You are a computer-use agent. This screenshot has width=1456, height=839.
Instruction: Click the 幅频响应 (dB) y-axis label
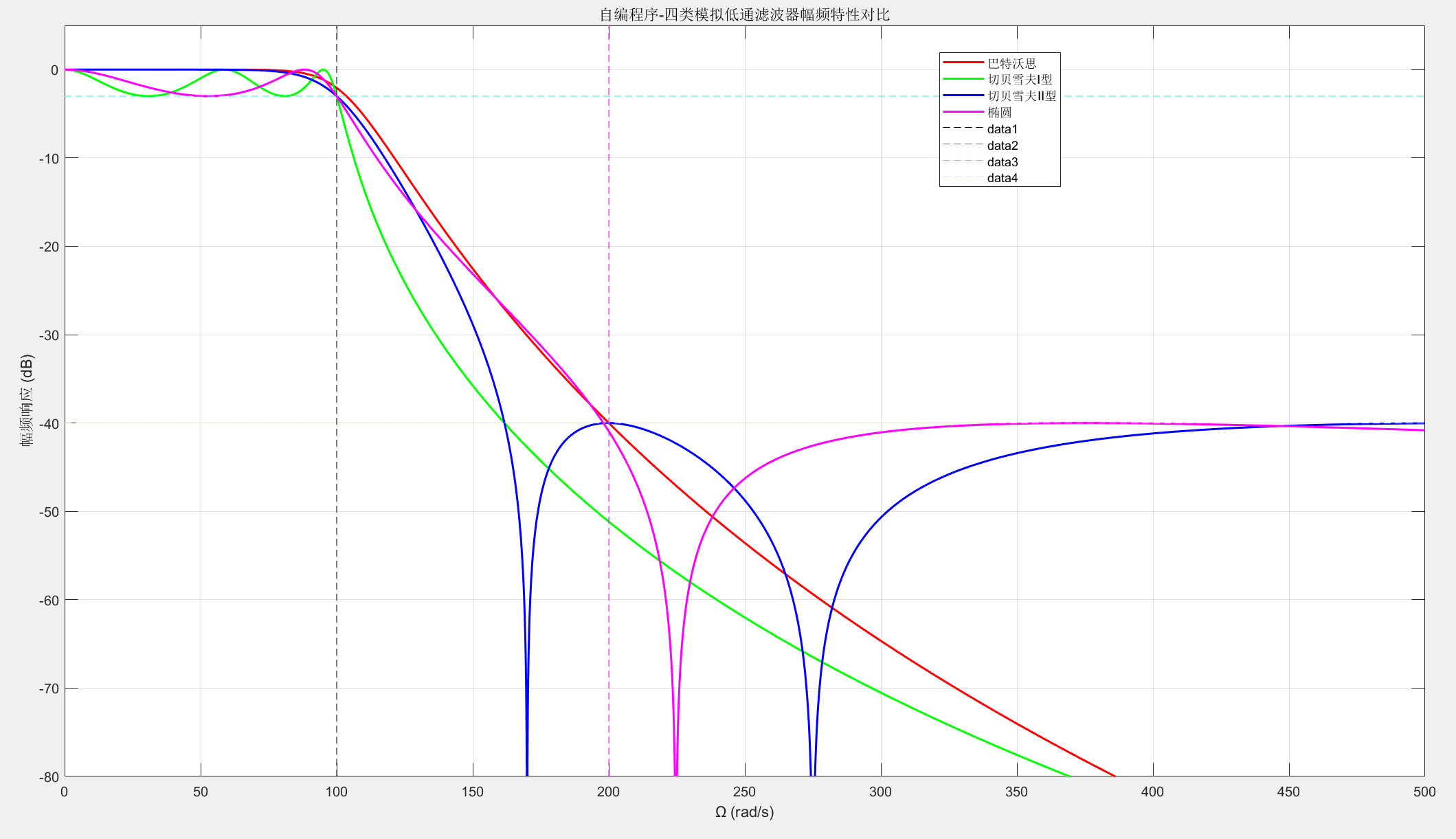(27, 401)
